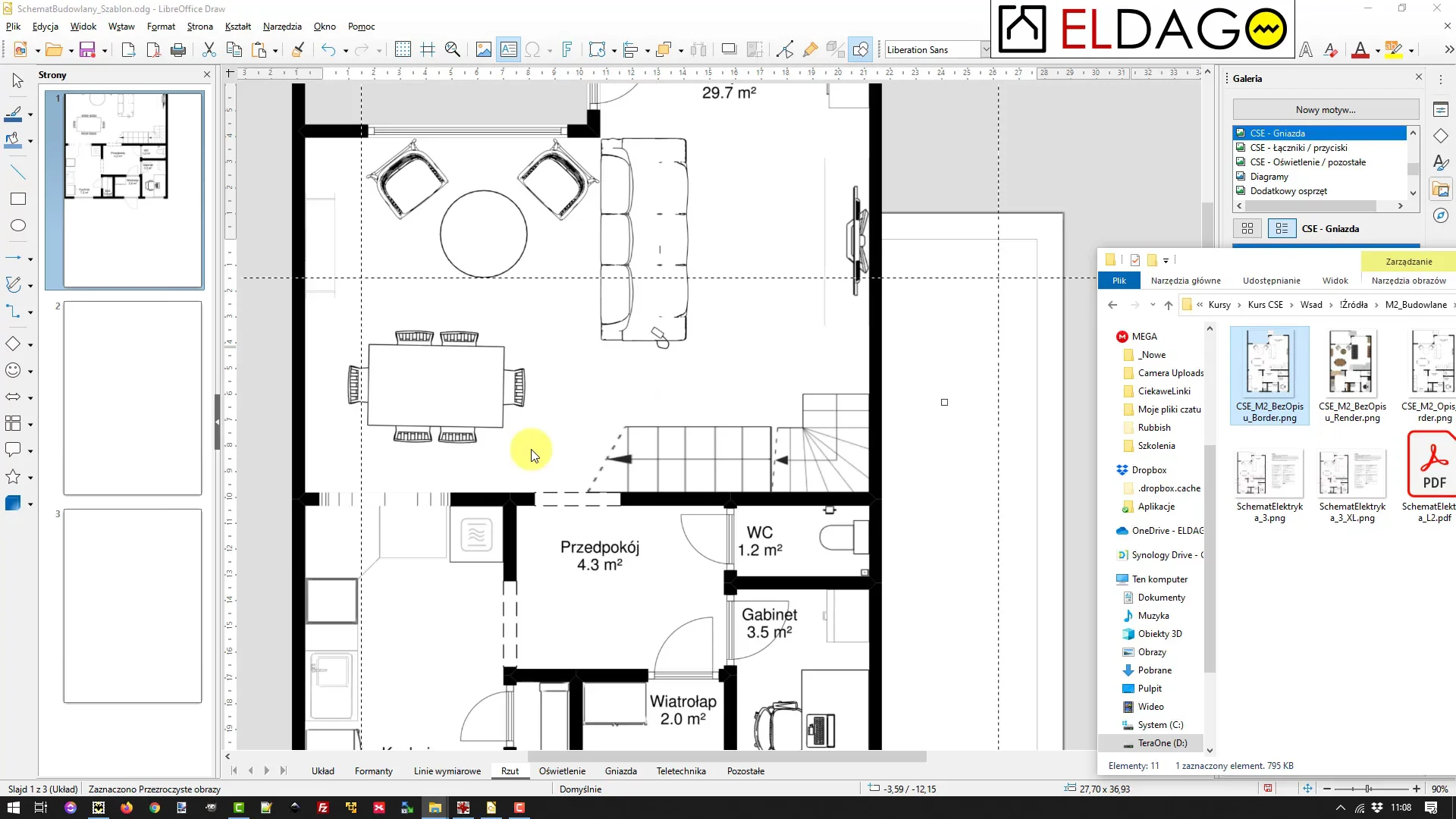Open the Properties sidebar deck icon
This screenshot has width=1456, height=819.
[x=1441, y=110]
